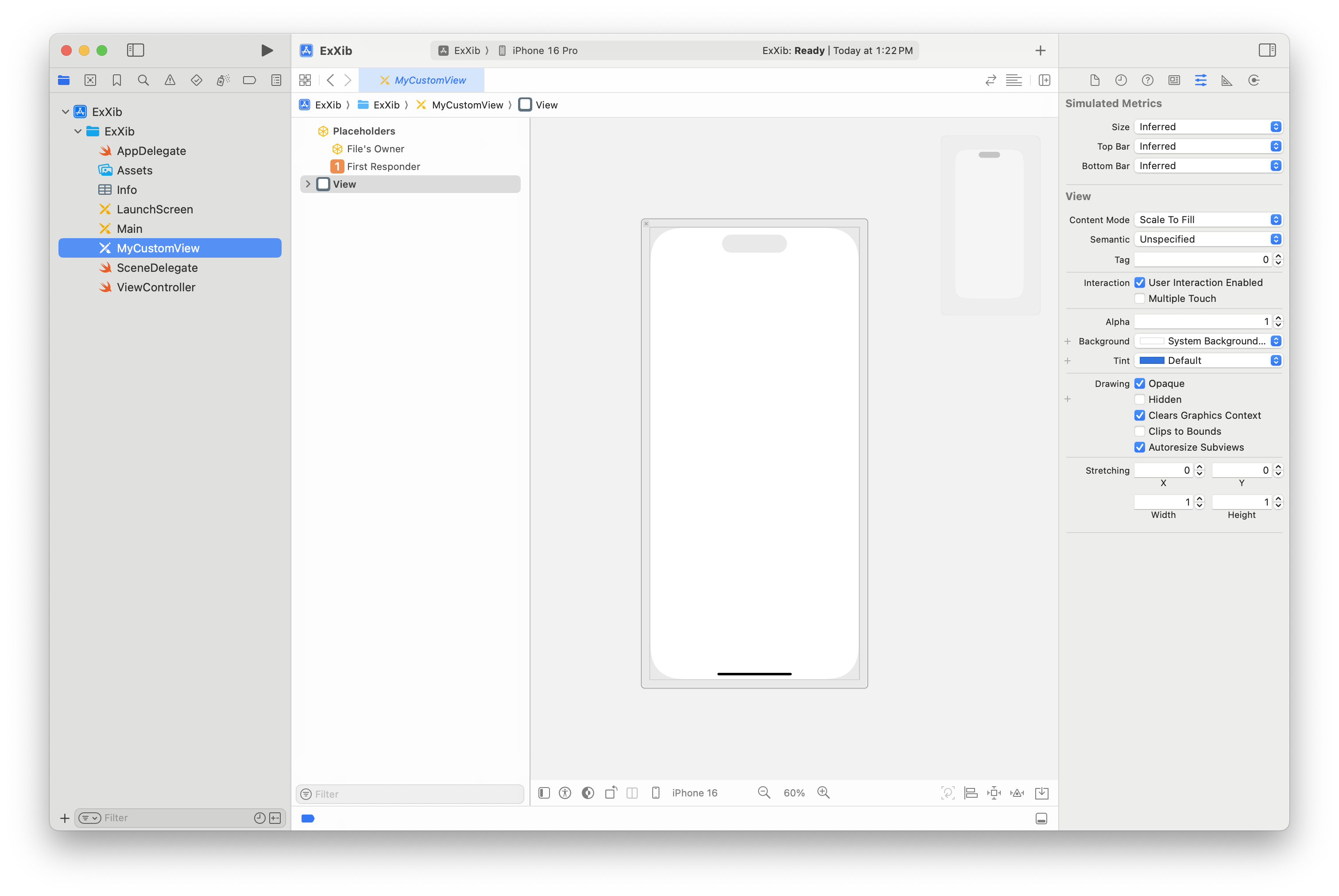Click the Tint color swatch
Viewport: 1339px width, 896px height.
1152,361
